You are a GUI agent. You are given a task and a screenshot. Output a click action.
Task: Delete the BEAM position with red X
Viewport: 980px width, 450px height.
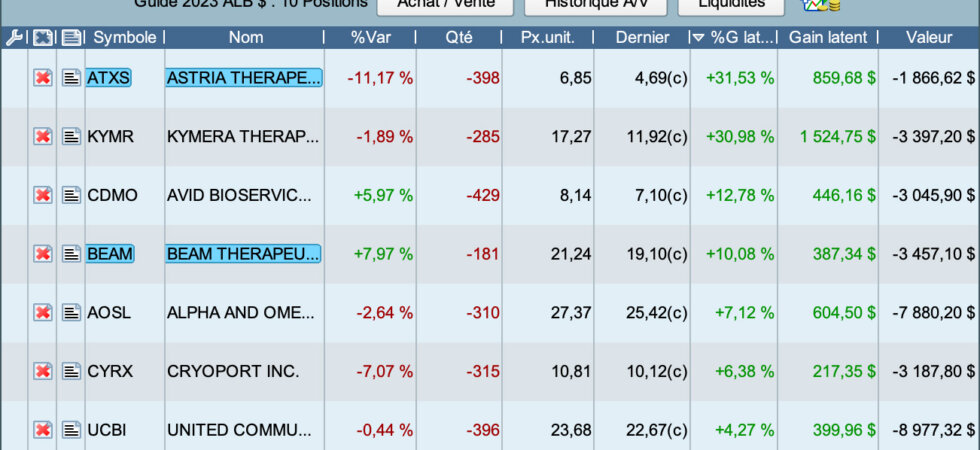[42, 254]
